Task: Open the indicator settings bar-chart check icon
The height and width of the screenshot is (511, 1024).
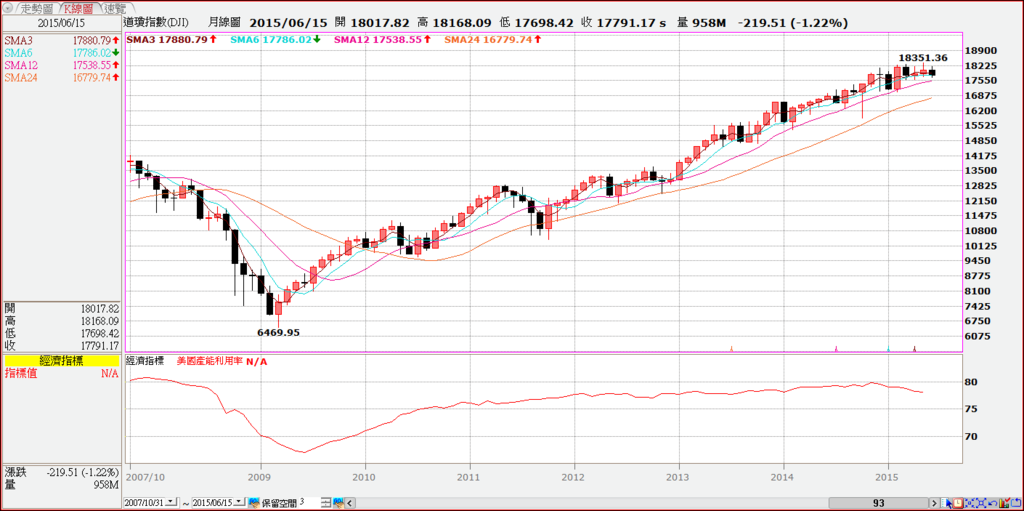Action: (1004, 503)
